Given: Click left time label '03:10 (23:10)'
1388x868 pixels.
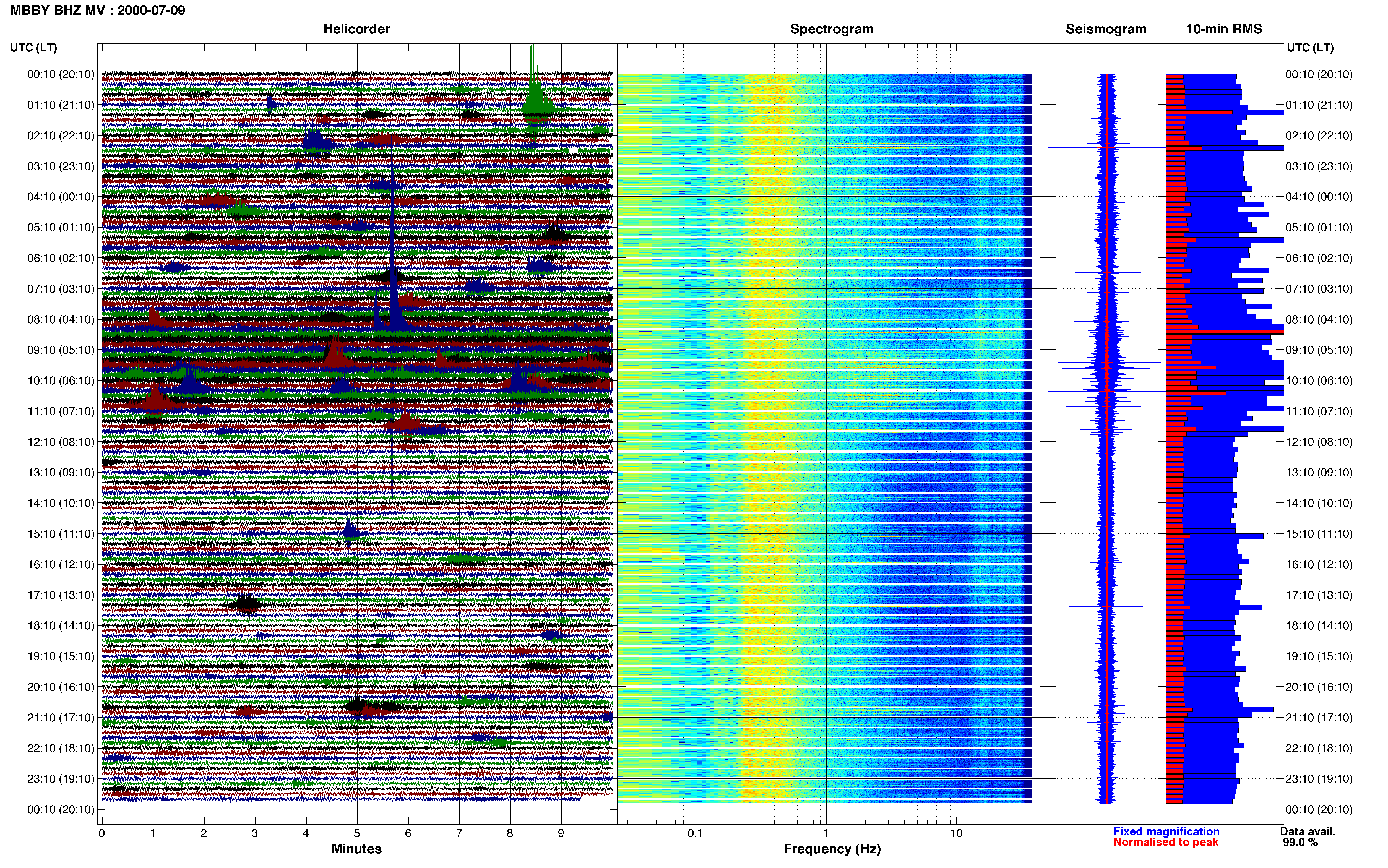Looking at the screenshot, I should click(x=60, y=166).
